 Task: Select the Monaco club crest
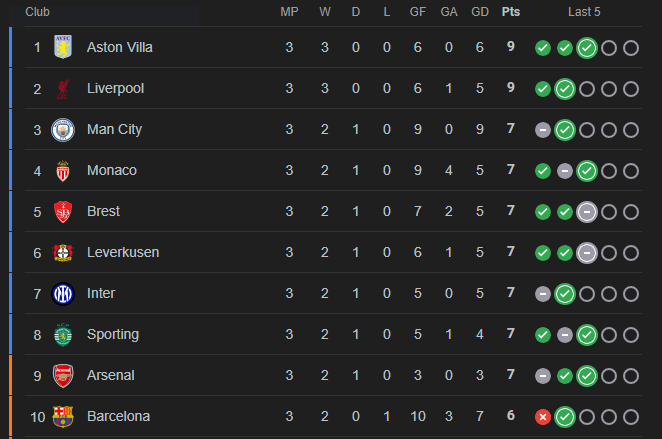(63, 171)
